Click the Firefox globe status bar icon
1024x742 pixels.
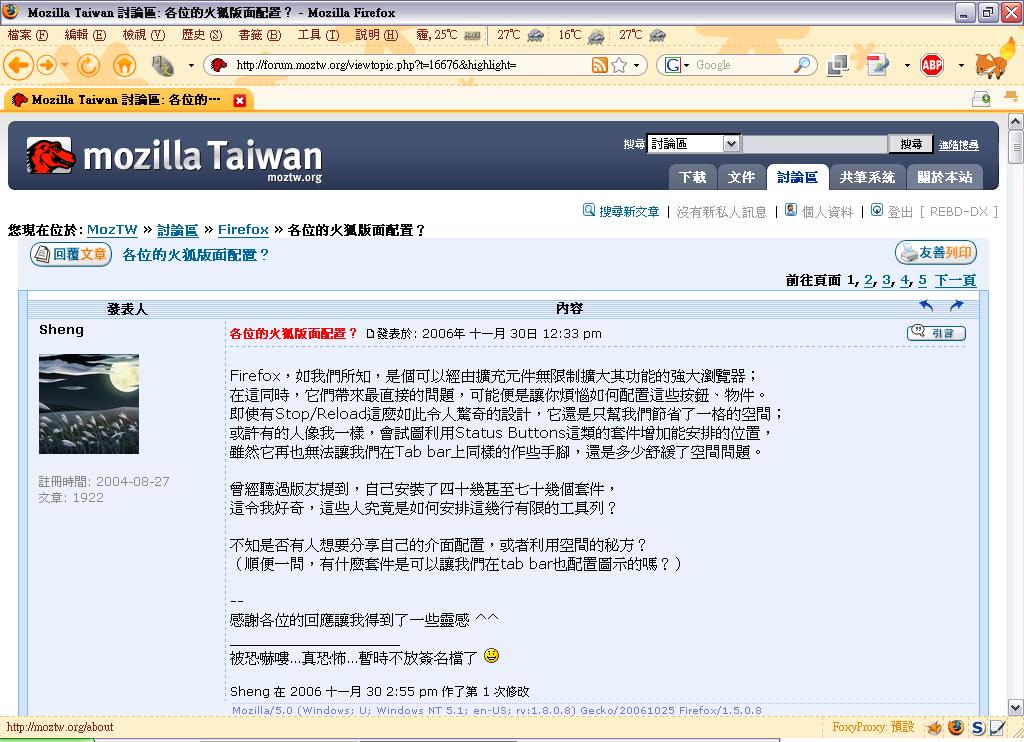pos(956,727)
